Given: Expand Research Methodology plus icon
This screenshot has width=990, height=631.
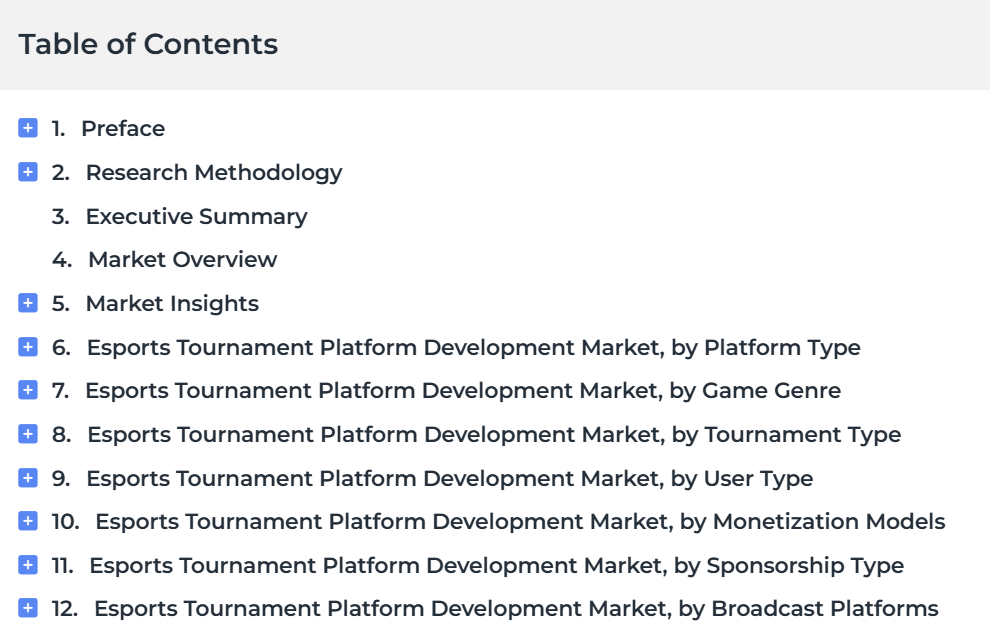Looking at the screenshot, I should pyautogui.click(x=28, y=172).
